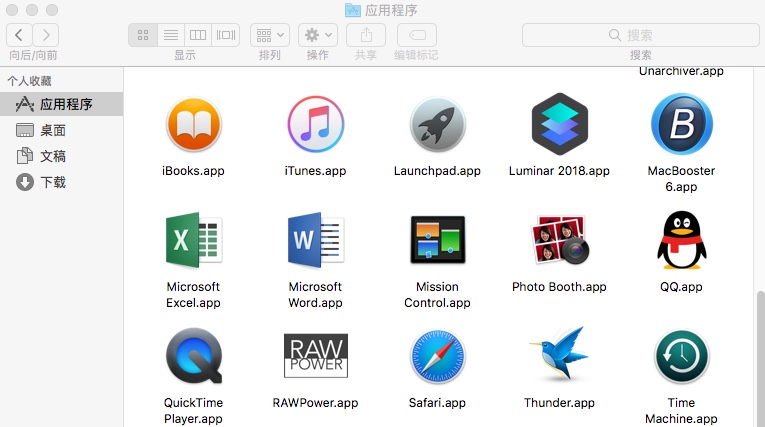Select the Microsoft Excel.app icon

pyautogui.click(x=194, y=240)
